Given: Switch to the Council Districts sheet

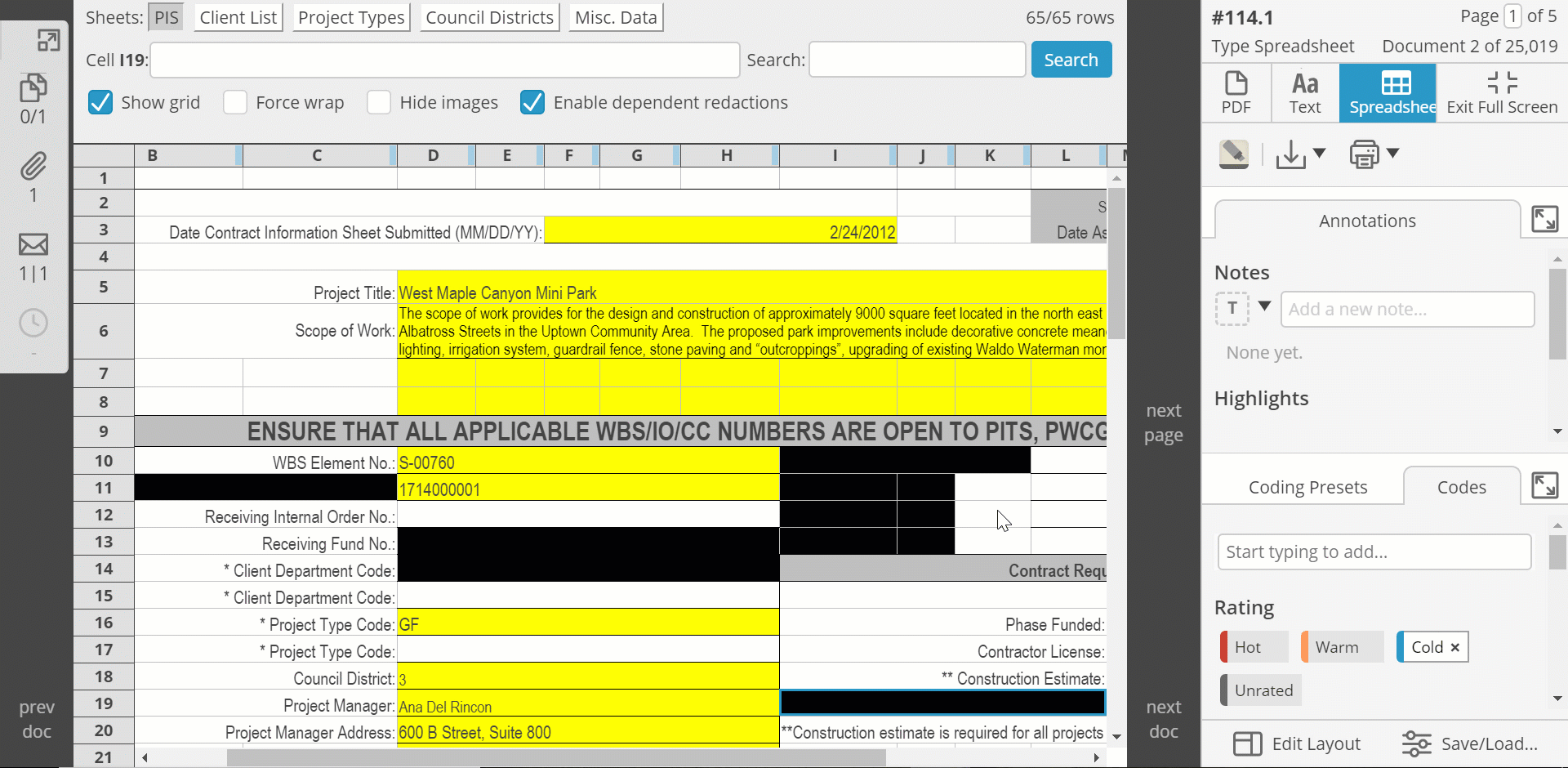Looking at the screenshot, I should 488,16.
